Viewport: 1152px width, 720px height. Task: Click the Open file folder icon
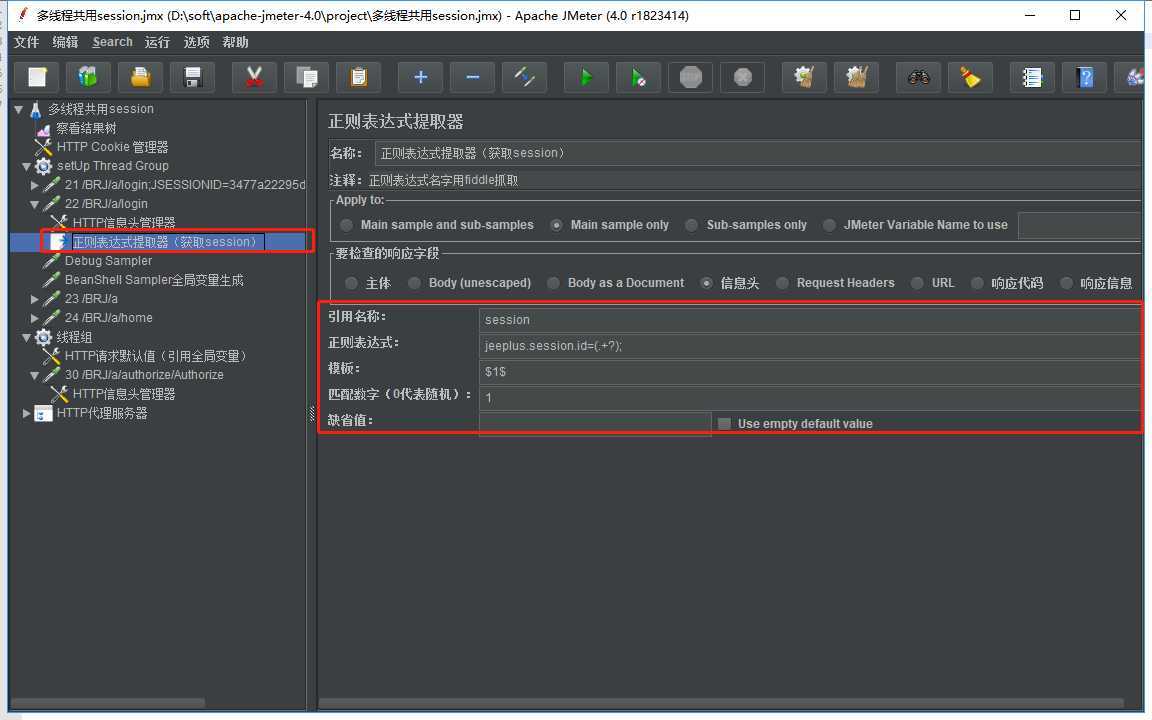tap(140, 77)
